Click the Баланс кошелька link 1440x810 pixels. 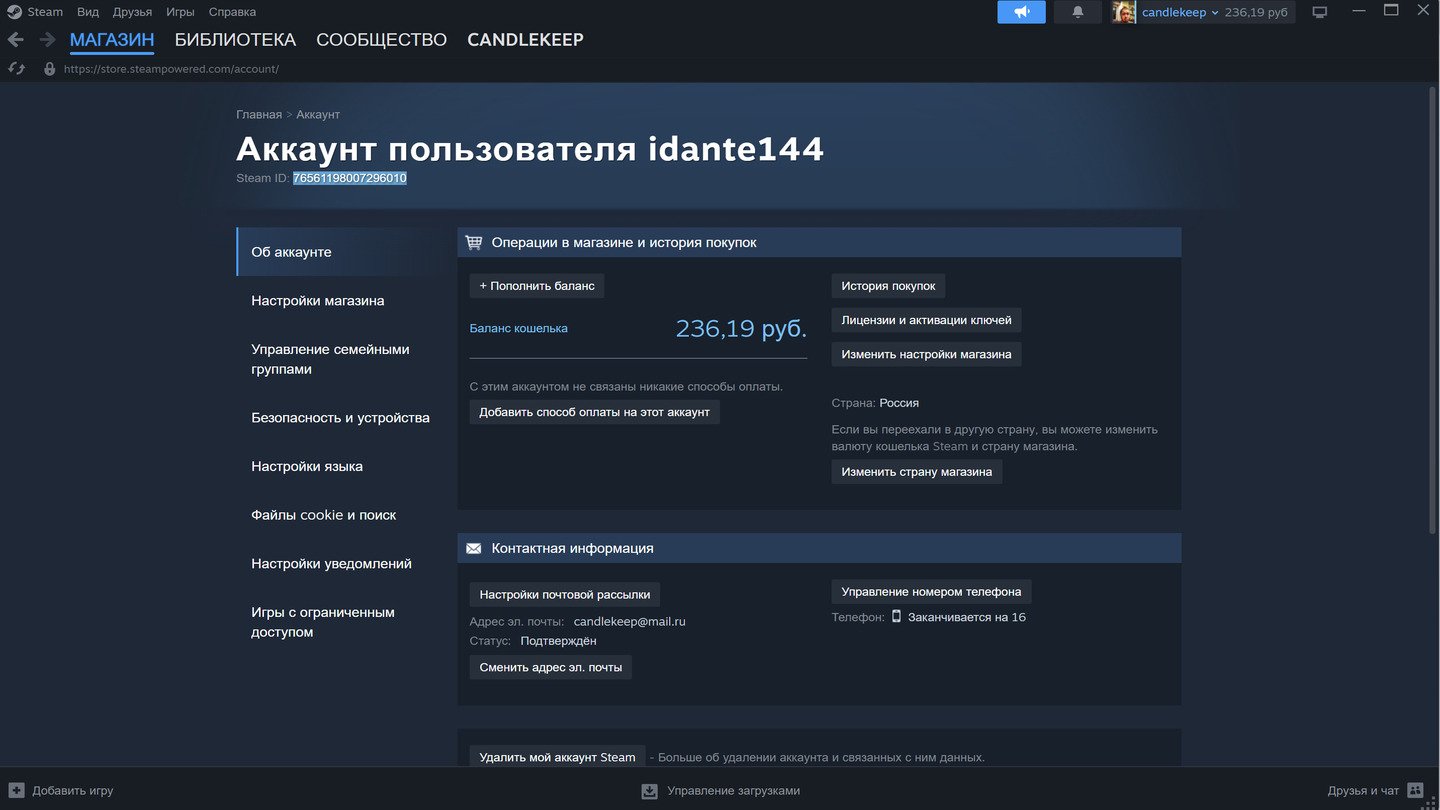coord(519,328)
